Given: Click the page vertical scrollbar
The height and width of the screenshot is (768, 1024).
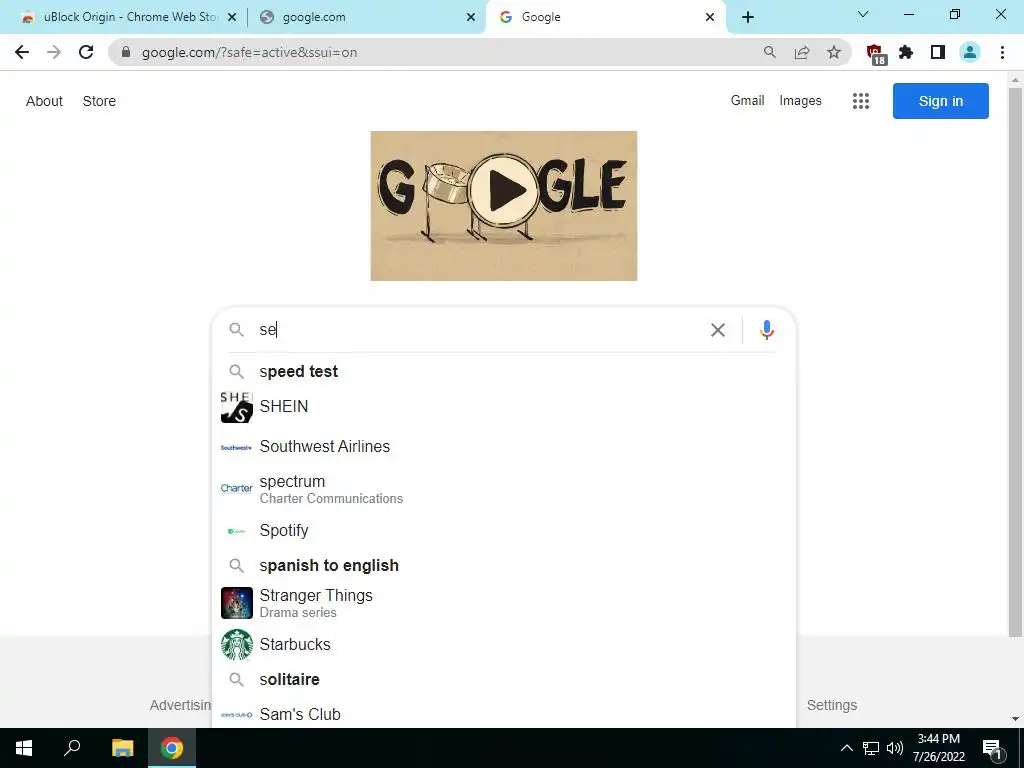Looking at the screenshot, I should 1015,362.
